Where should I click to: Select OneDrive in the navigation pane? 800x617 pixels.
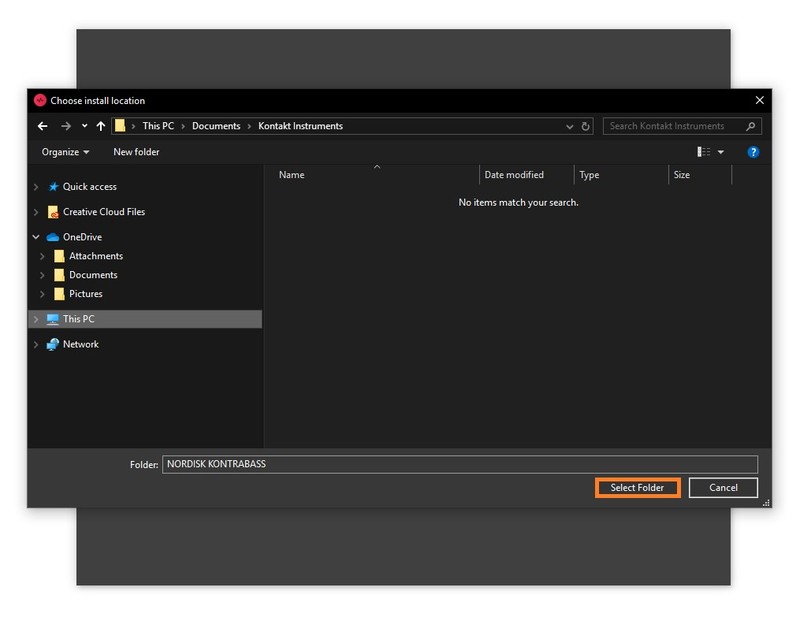[82, 237]
